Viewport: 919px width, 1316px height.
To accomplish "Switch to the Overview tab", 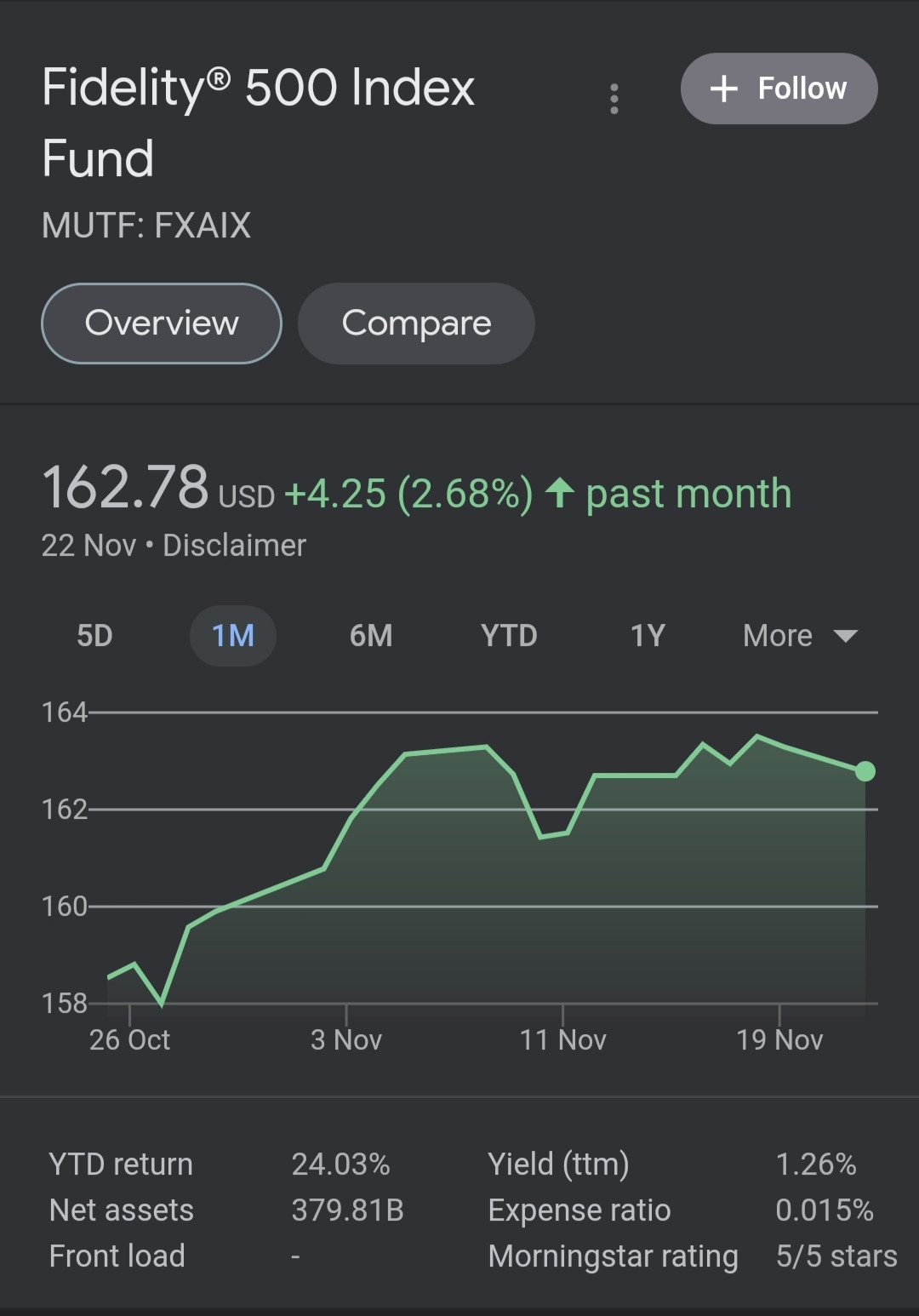I will pyautogui.click(x=162, y=323).
